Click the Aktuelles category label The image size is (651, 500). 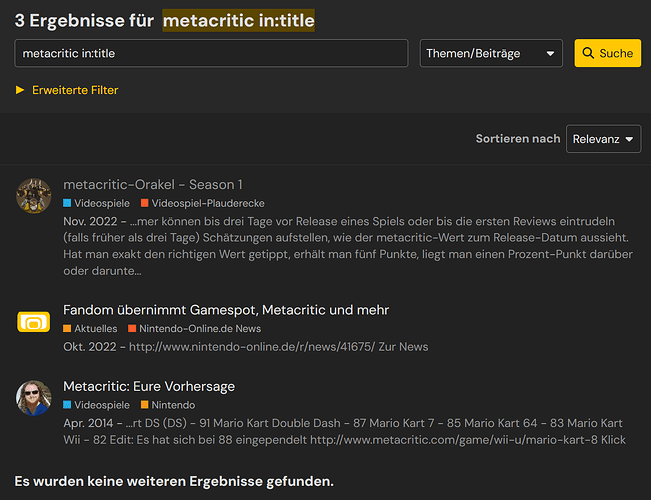pos(96,328)
